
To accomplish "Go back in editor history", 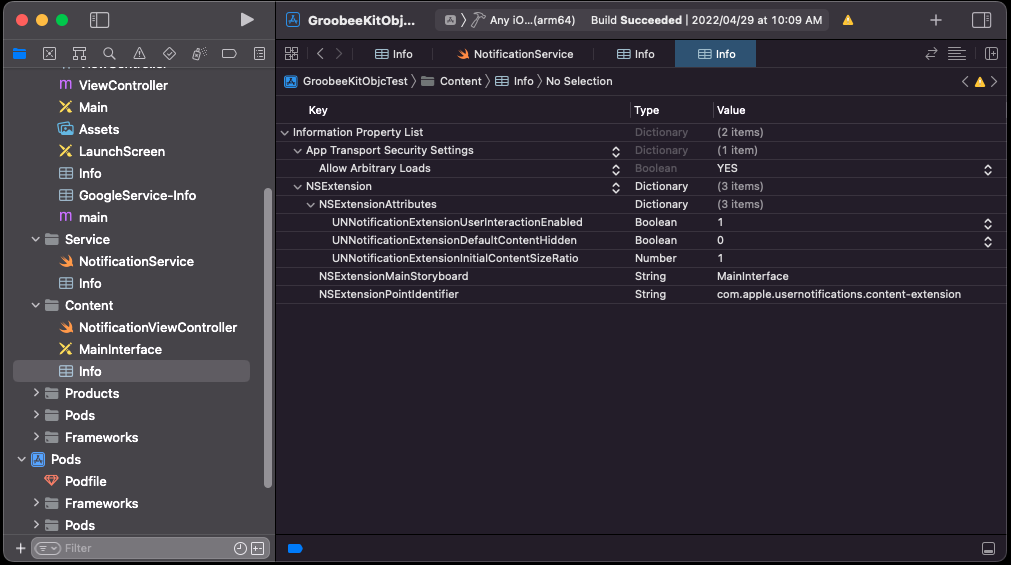I will [320, 54].
